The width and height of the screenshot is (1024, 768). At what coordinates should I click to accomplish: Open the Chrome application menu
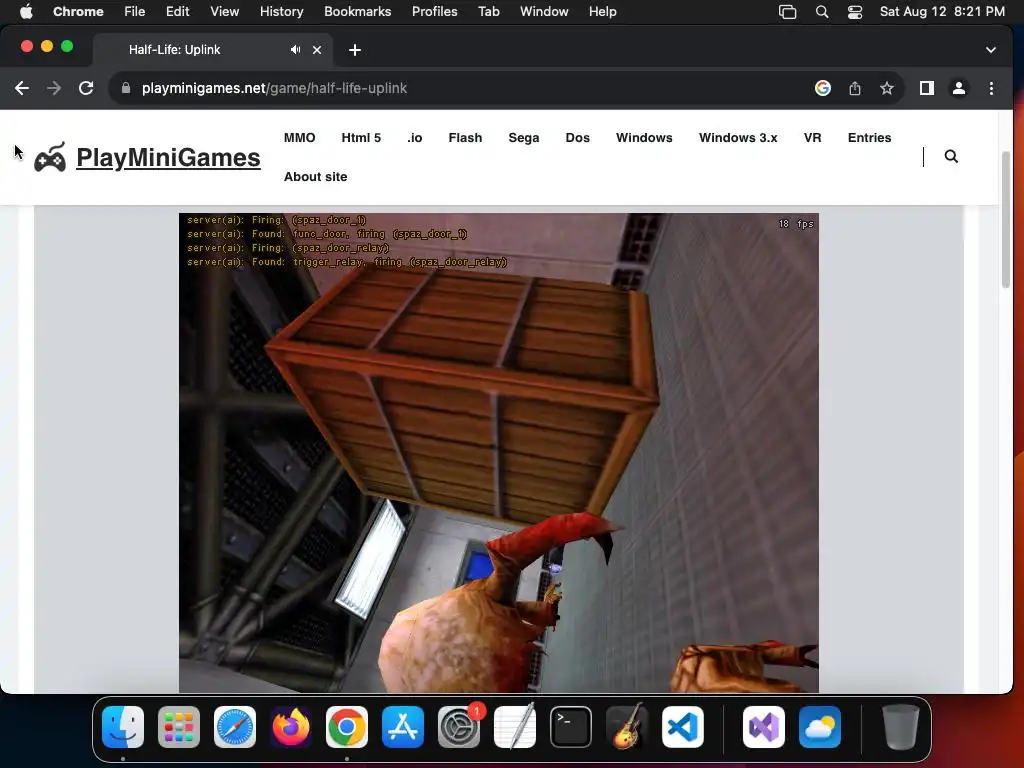78,12
